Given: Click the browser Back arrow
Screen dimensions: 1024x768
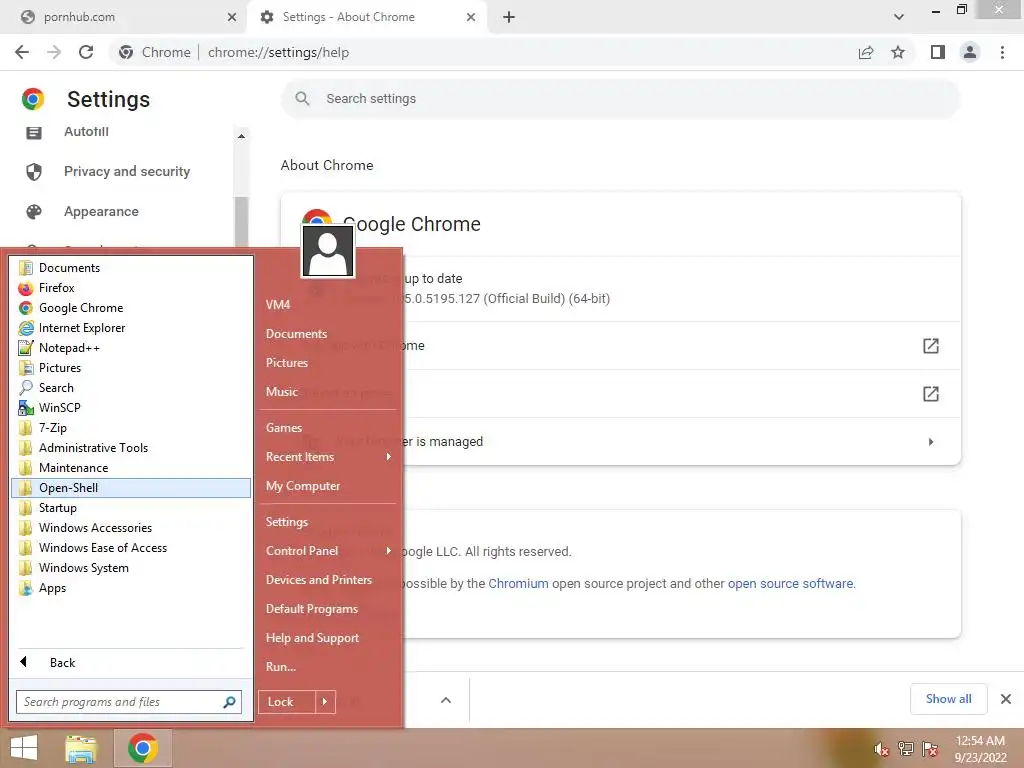Looking at the screenshot, I should click(x=22, y=52).
